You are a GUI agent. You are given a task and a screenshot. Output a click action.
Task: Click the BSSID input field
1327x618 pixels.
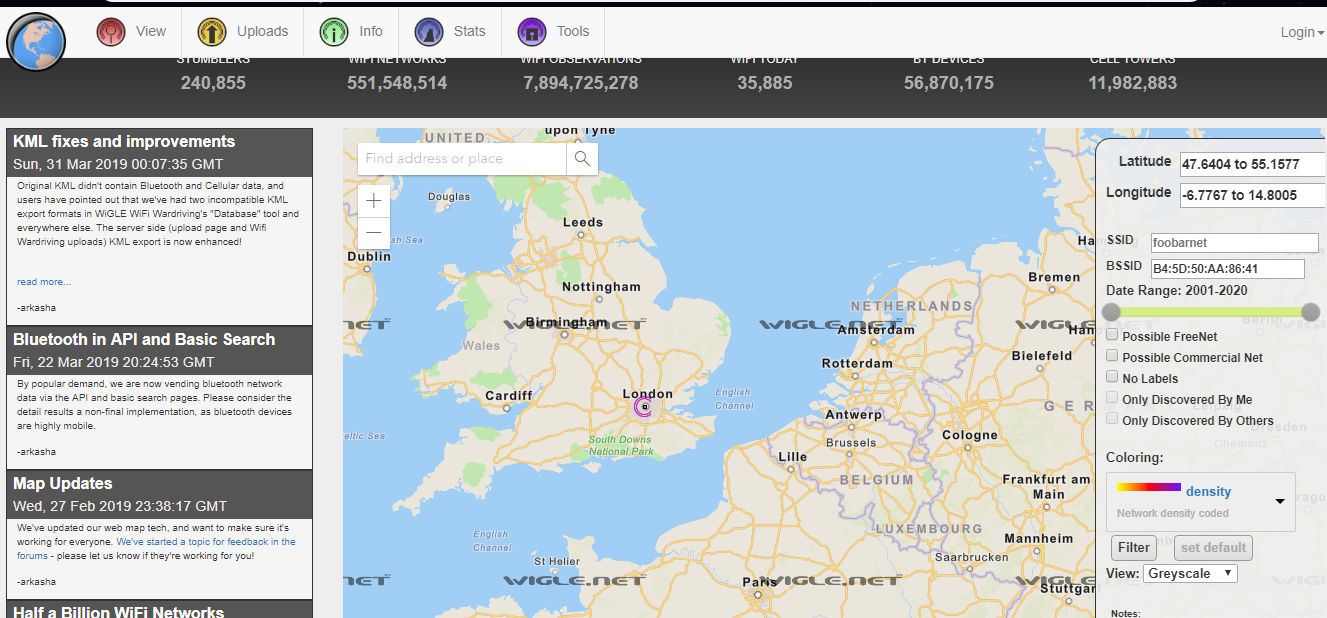coord(1227,268)
